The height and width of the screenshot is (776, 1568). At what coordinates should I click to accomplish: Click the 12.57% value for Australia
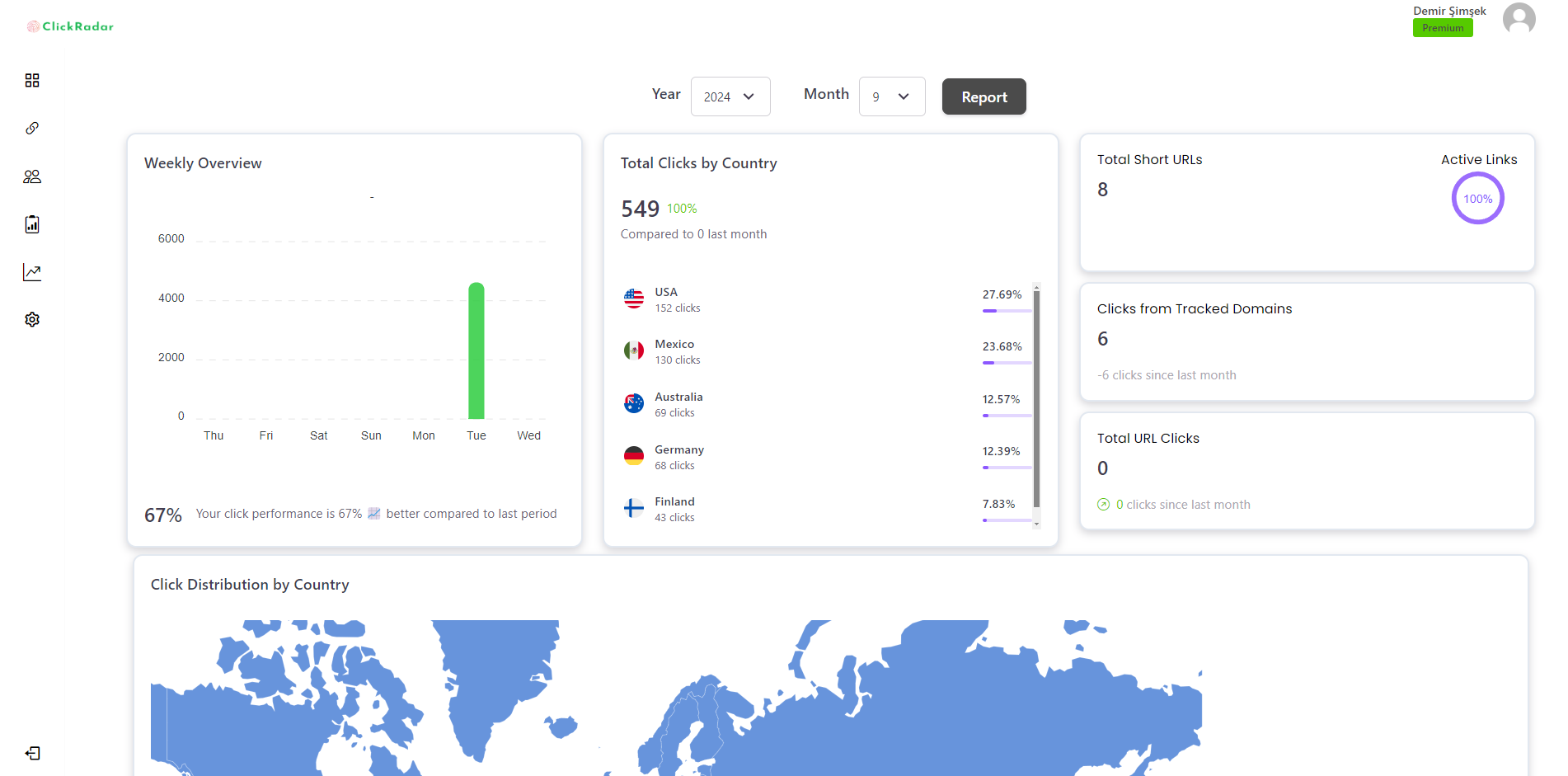[1001, 399]
